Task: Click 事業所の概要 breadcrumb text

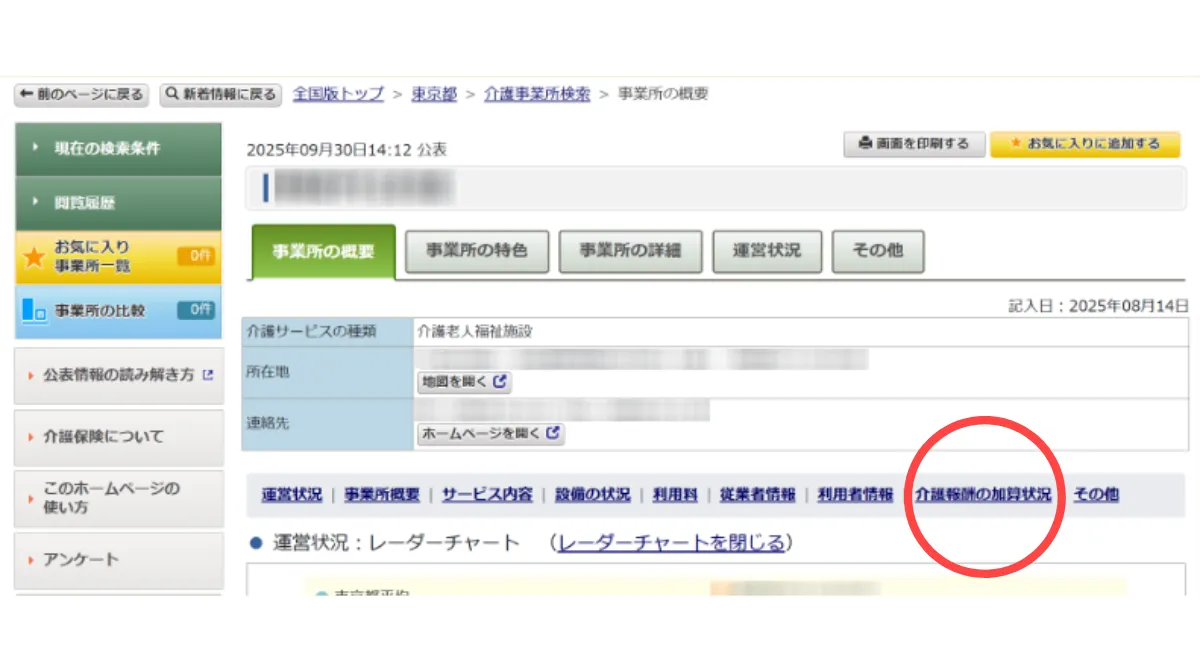Action: coord(663,94)
